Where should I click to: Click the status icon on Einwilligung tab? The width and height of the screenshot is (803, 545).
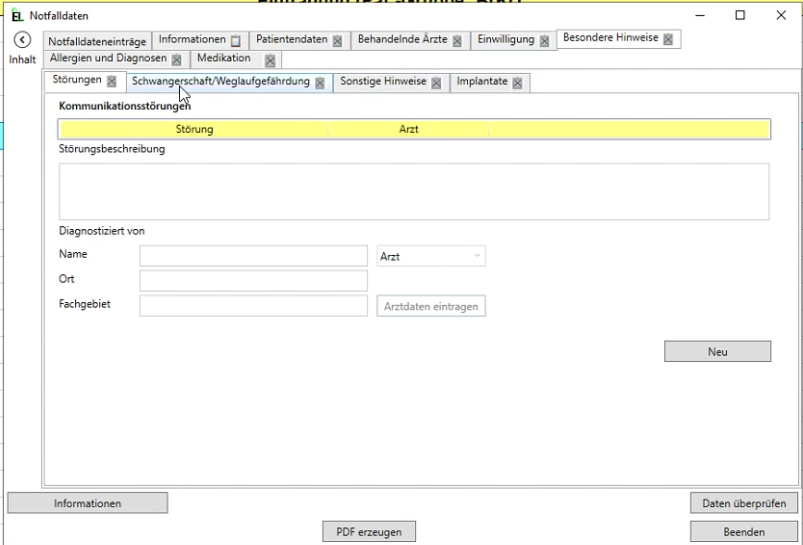pyautogui.click(x=544, y=41)
